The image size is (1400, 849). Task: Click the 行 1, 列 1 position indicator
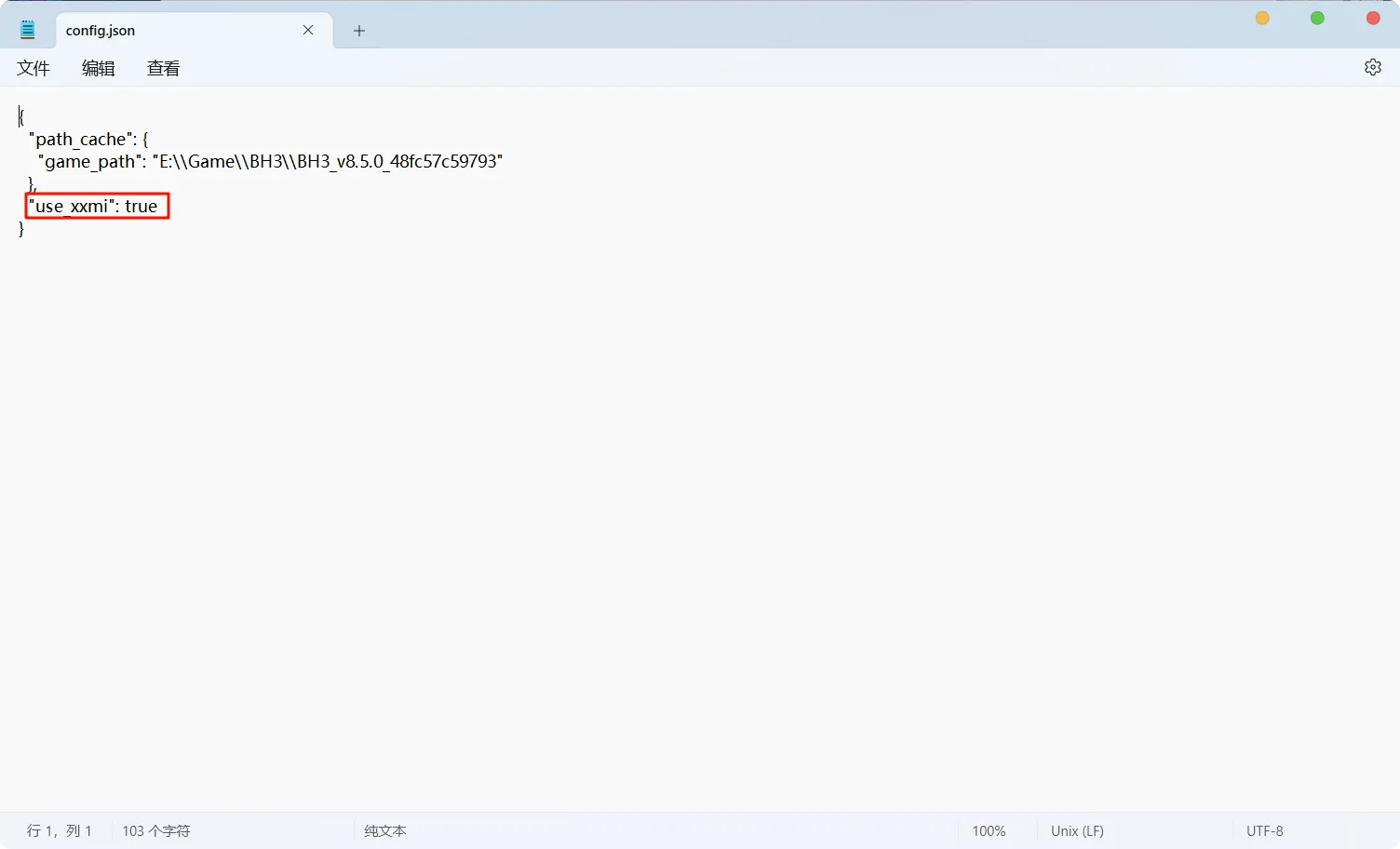point(60,830)
